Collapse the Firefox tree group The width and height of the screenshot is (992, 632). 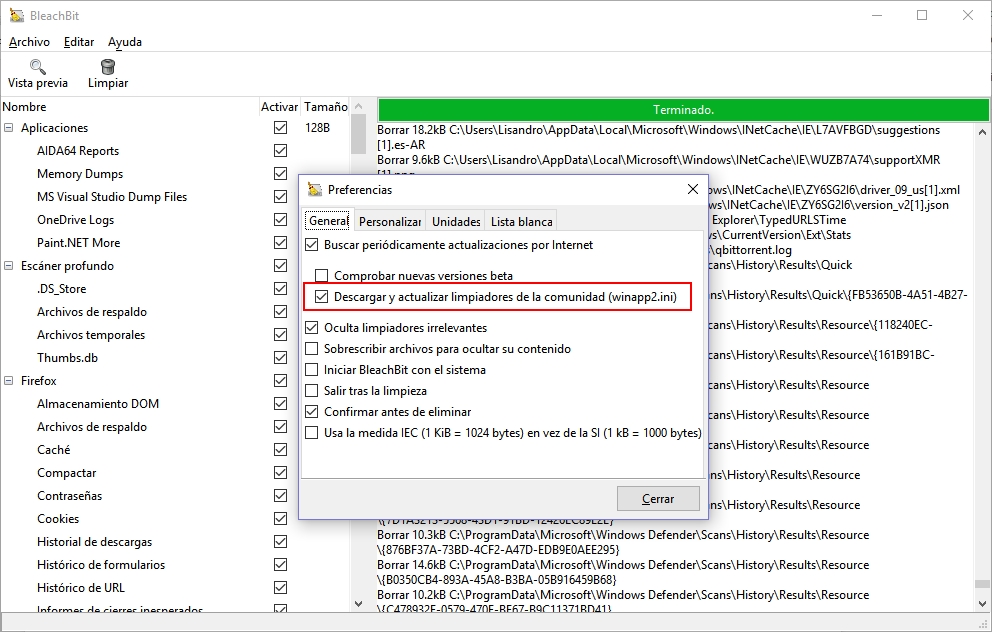(9, 381)
